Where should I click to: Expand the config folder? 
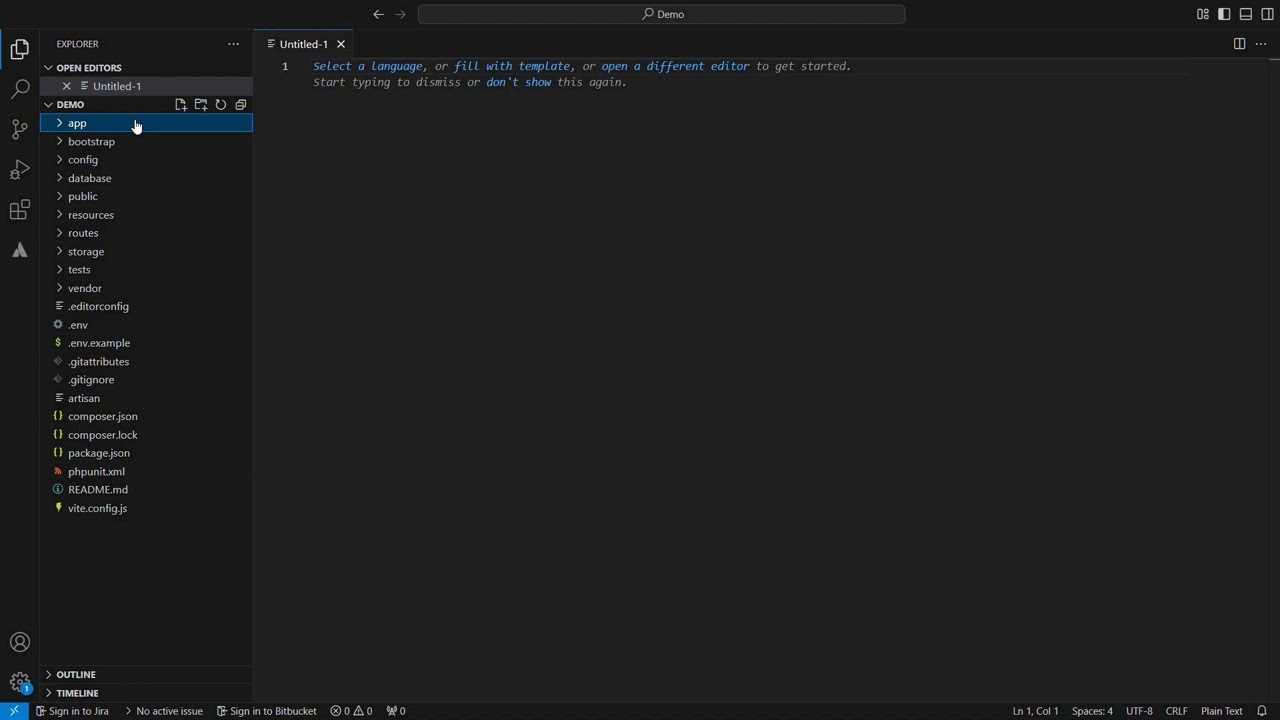pos(146,160)
